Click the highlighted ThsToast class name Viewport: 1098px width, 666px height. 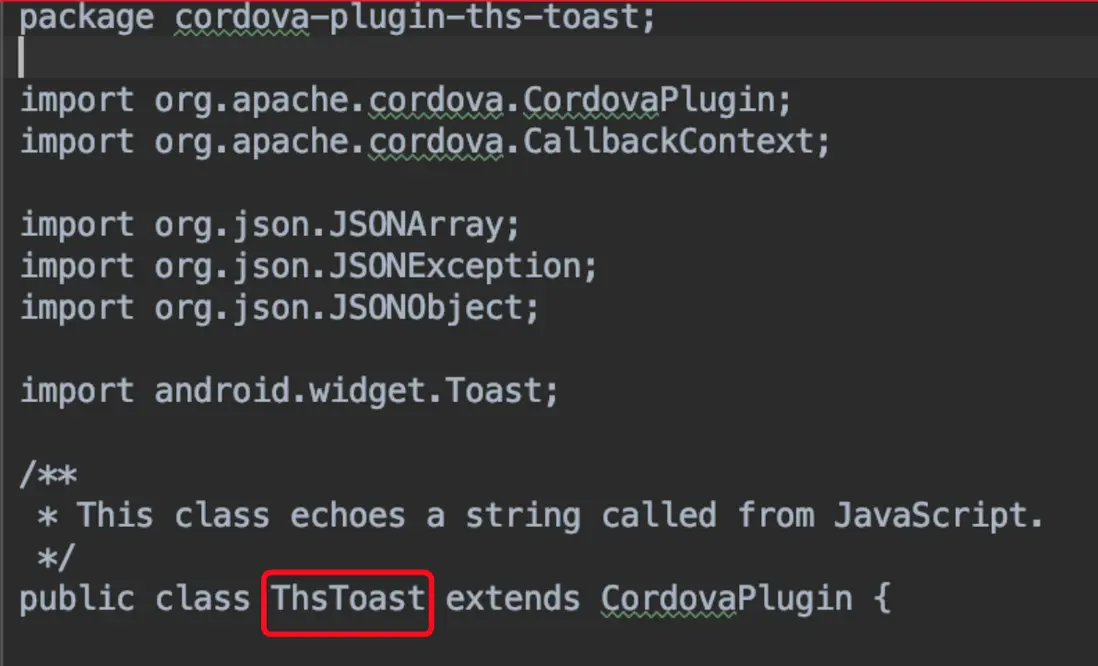(x=348, y=599)
